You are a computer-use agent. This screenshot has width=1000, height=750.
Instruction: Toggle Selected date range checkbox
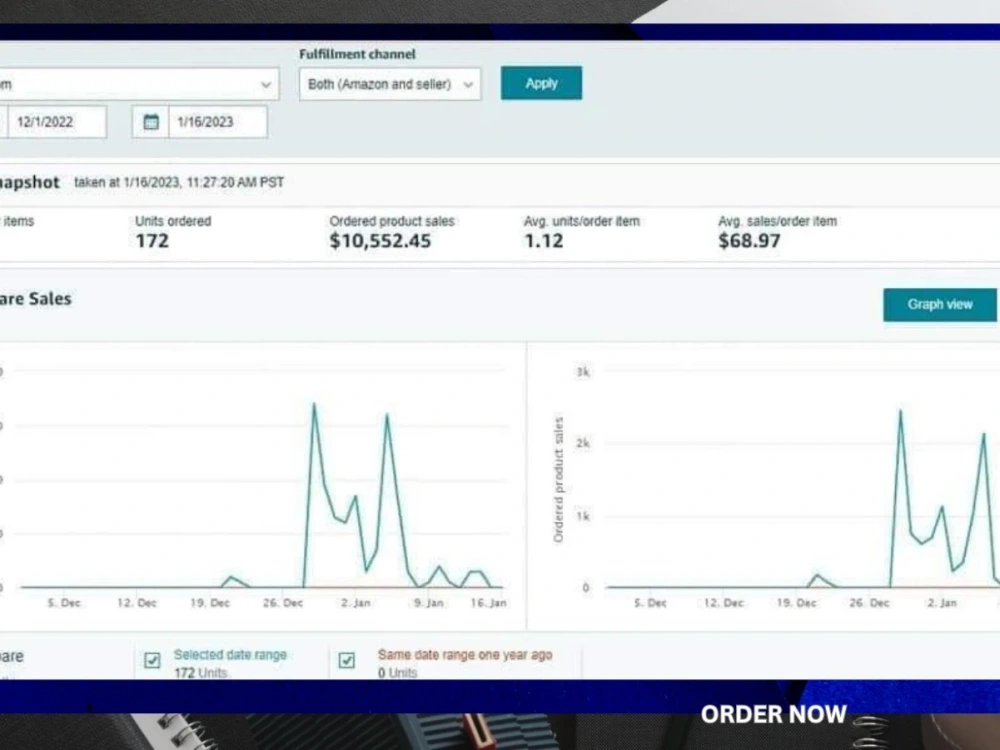click(152, 660)
